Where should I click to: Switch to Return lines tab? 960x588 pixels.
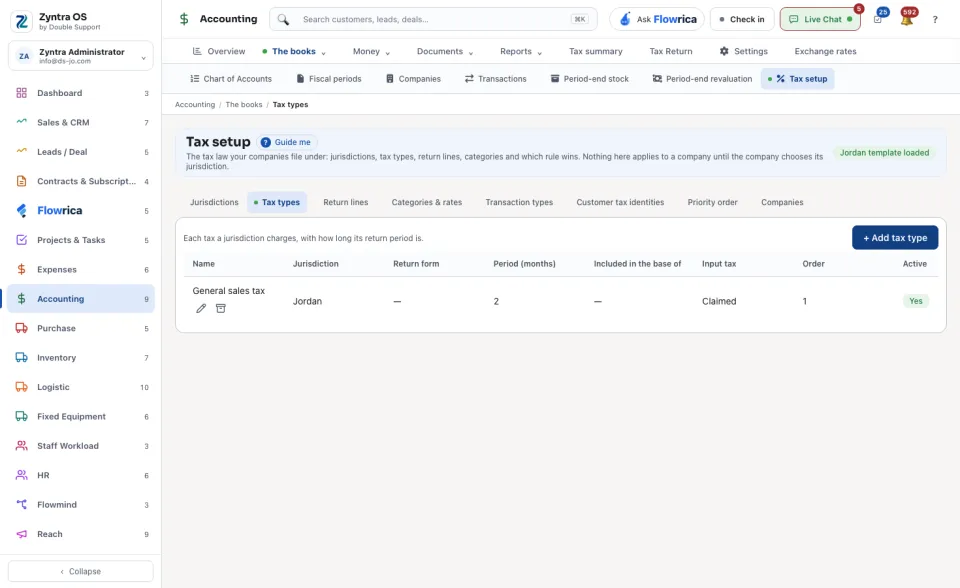tap(345, 202)
